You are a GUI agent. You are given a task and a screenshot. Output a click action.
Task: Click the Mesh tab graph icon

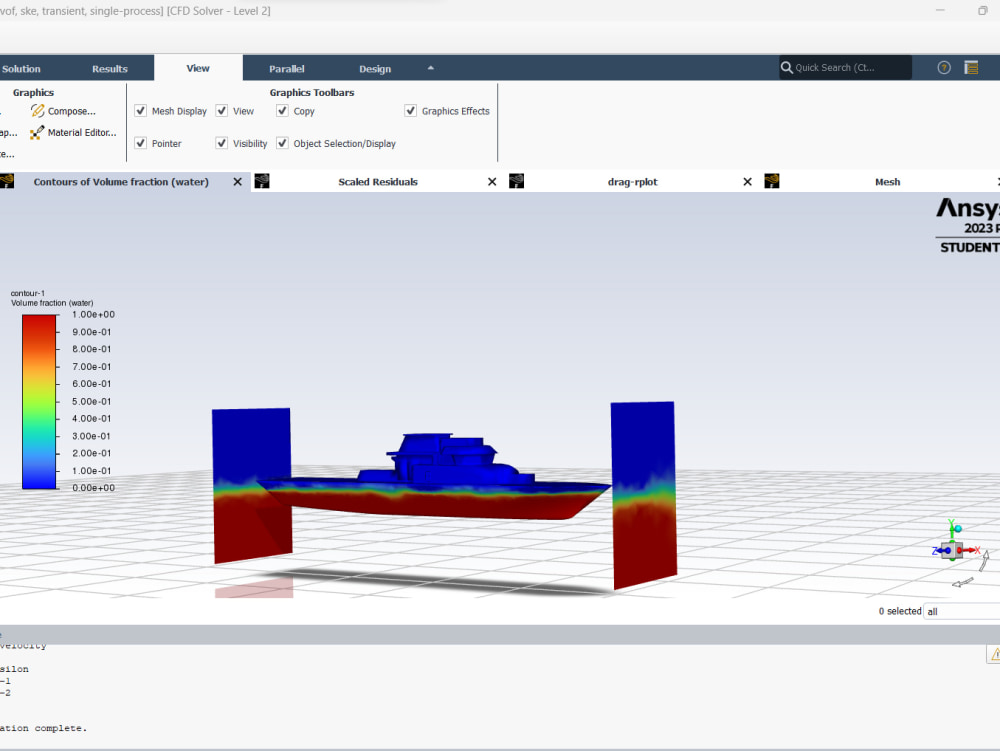click(x=771, y=181)
